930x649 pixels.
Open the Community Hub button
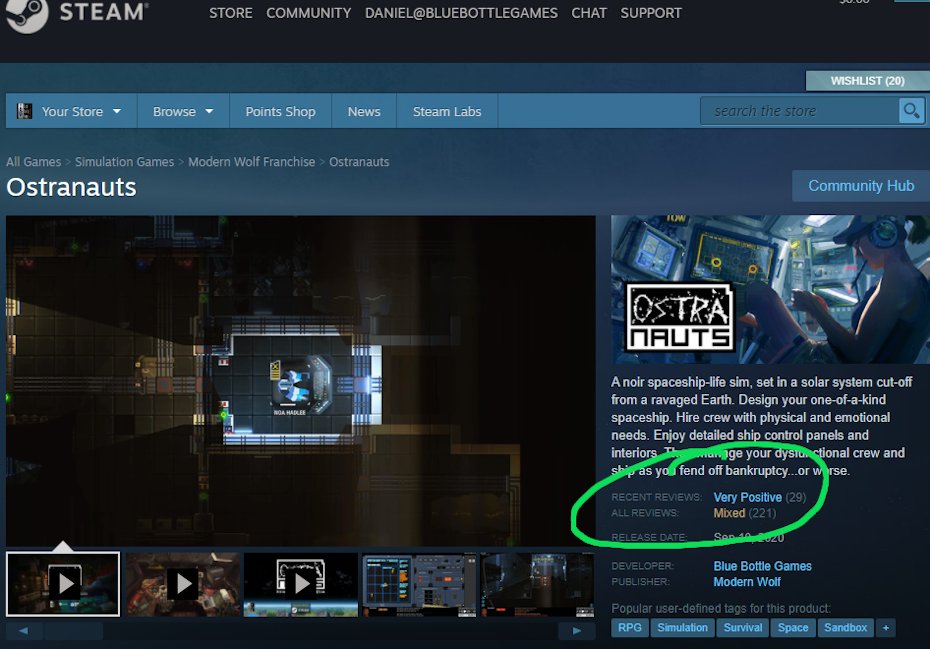click(861, 186)
